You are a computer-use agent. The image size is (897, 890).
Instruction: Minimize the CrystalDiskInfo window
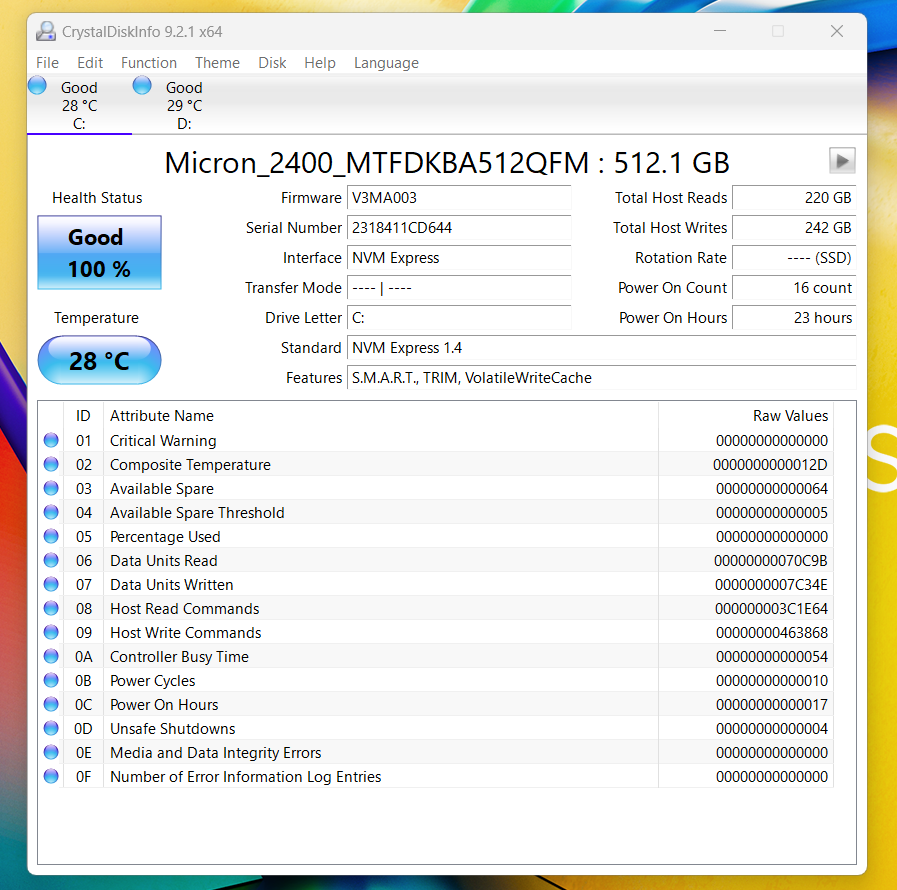(720, 31)
